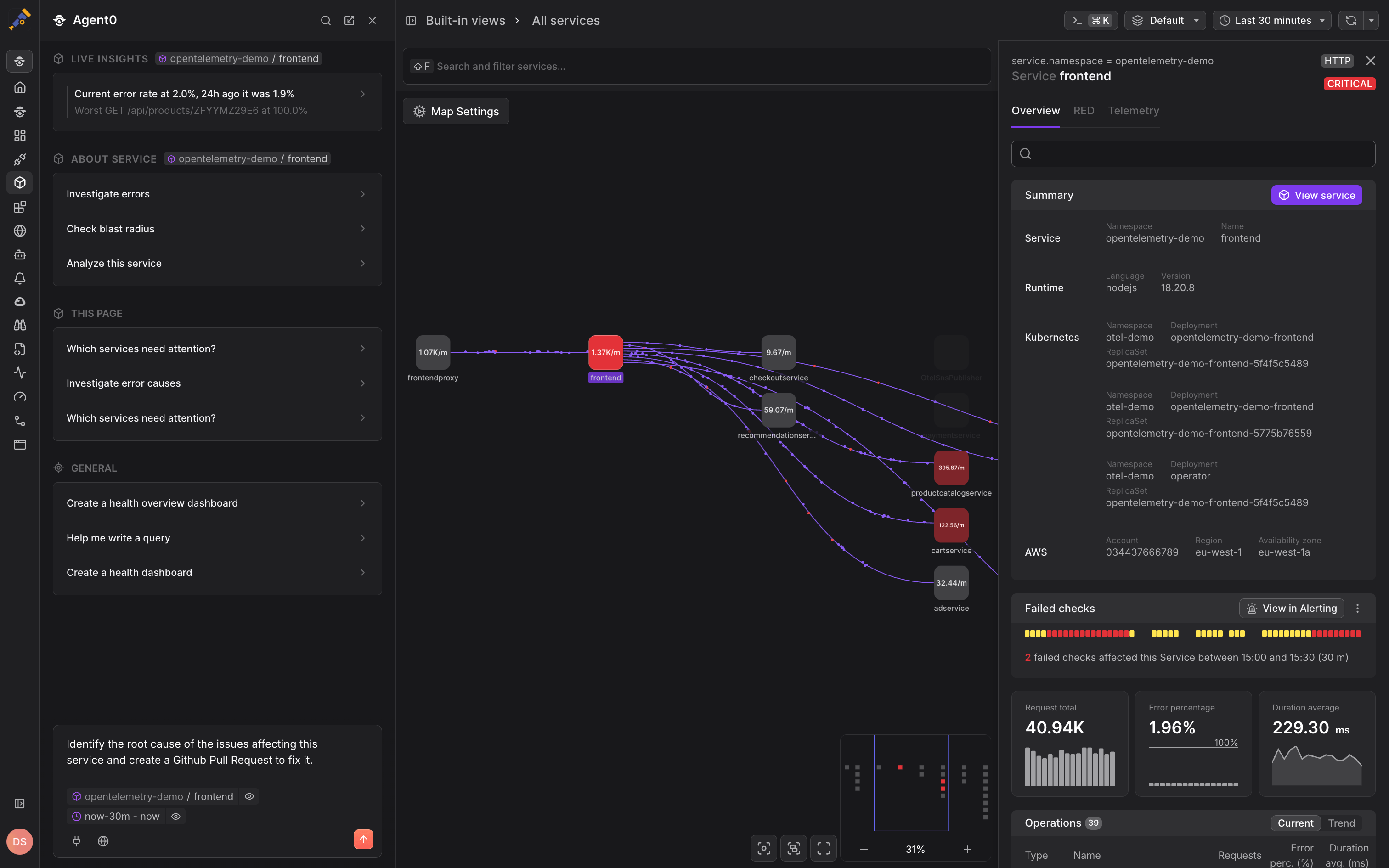This screenshot has height=868, width=1389.
Task: Click the fit-to-nodes map icon
Action: (794, 849)
